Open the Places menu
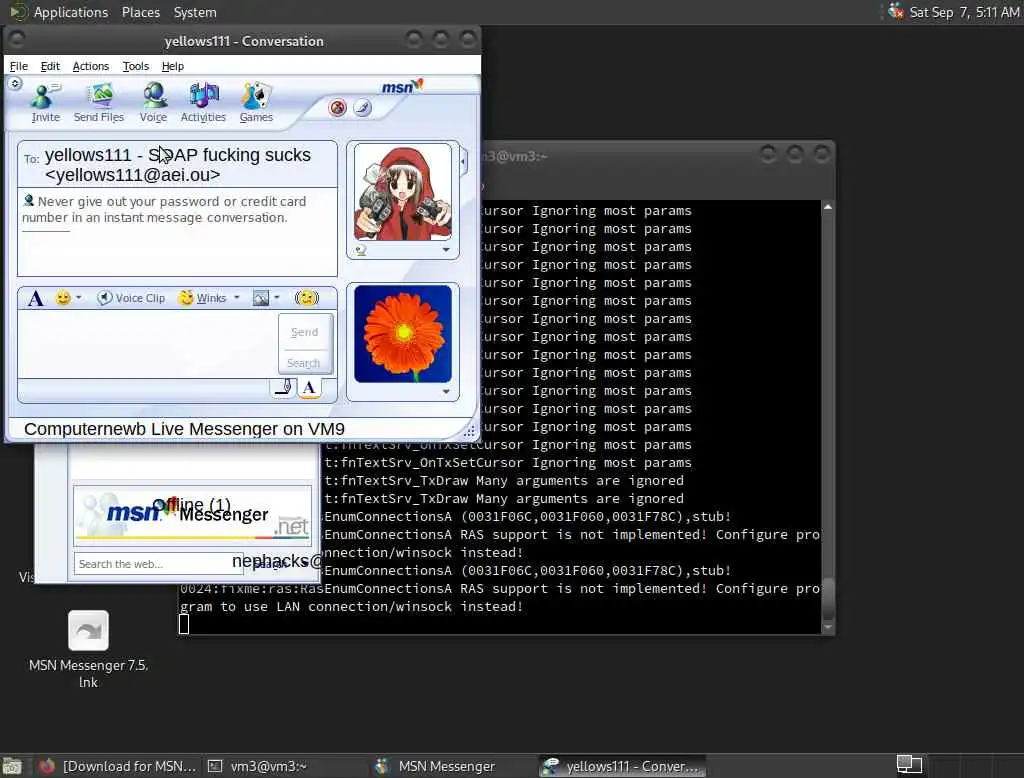Screen dimensions: 1024x778 click(140, 12)
